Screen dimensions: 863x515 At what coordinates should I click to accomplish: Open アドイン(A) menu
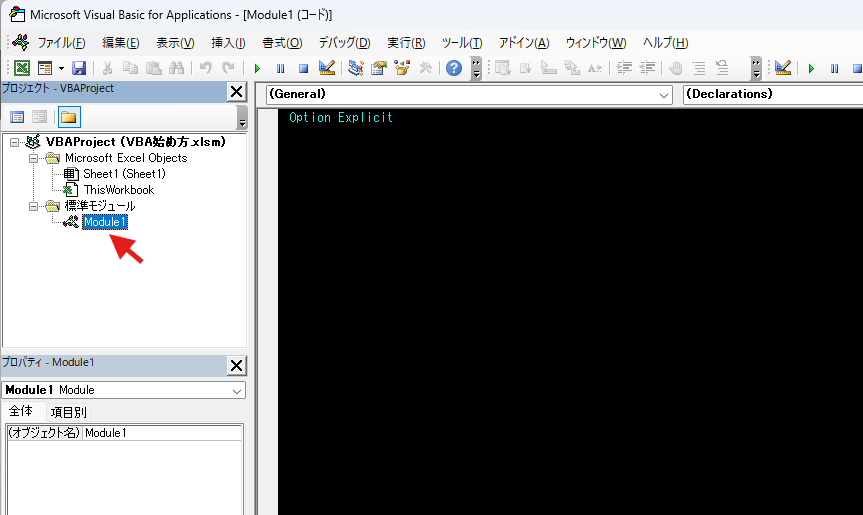(x=524, y=43)
